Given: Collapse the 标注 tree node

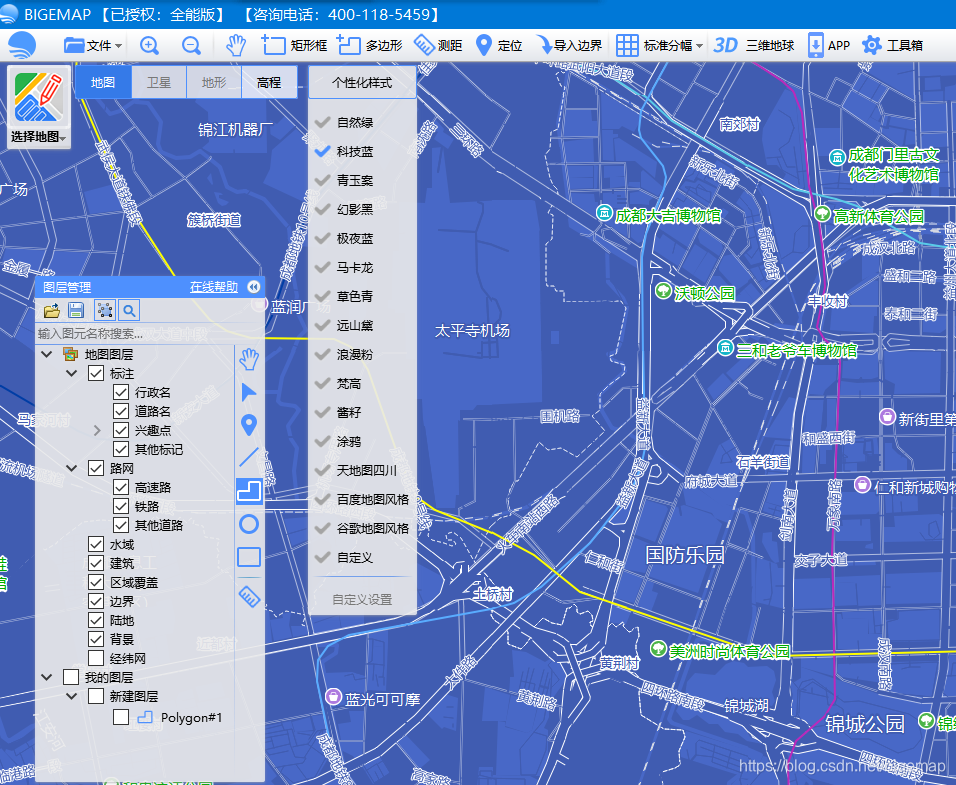Looking at the screenshot, I should click(x=71, y=373).
